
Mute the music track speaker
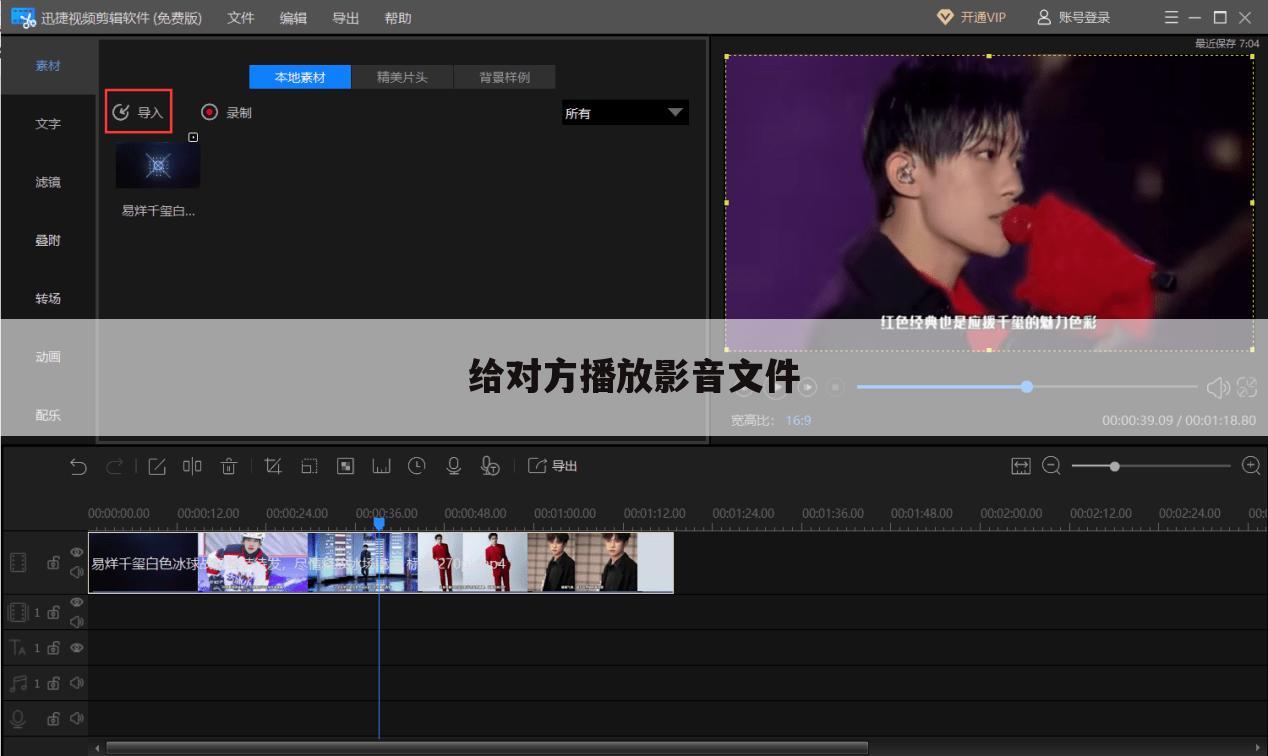point(77,684)
